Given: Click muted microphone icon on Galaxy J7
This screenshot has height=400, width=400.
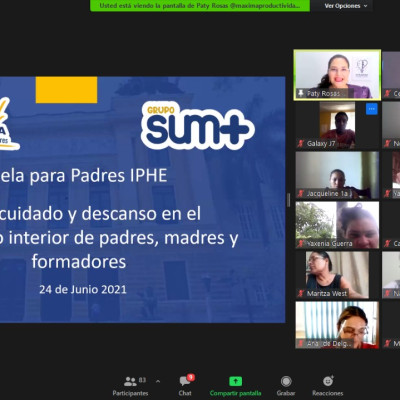Looking at the screenshot, I should (301, 143).
